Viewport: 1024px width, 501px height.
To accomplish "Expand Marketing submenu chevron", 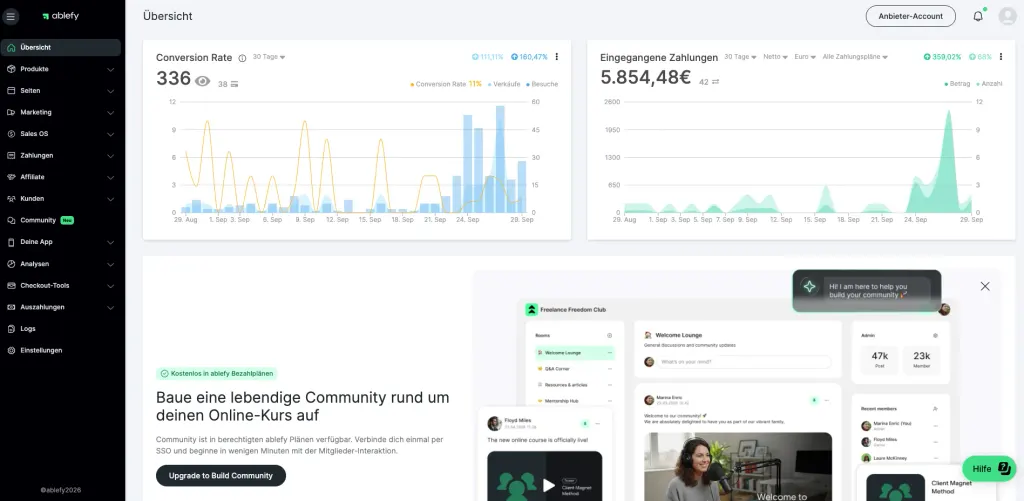I will [110, 112].
